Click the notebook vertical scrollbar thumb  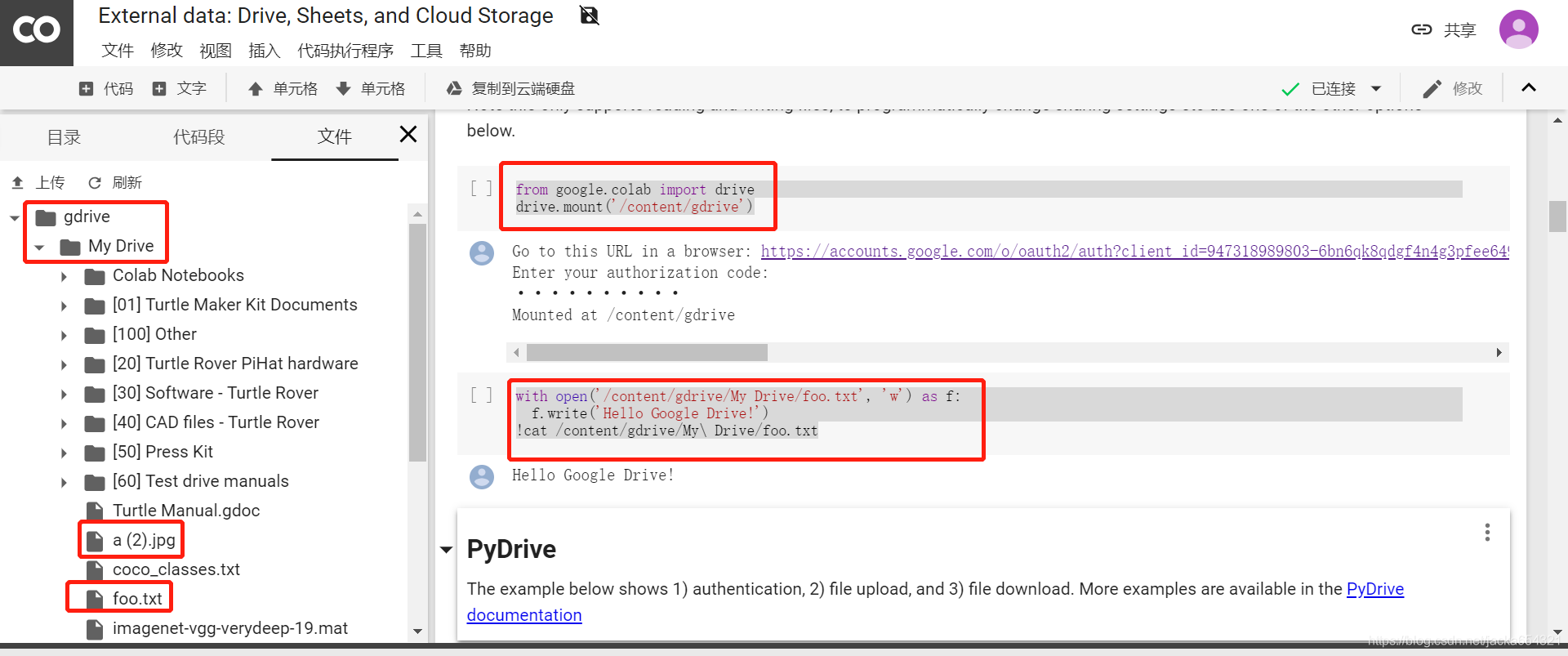pyautogui.click(x=1557, y=216)
